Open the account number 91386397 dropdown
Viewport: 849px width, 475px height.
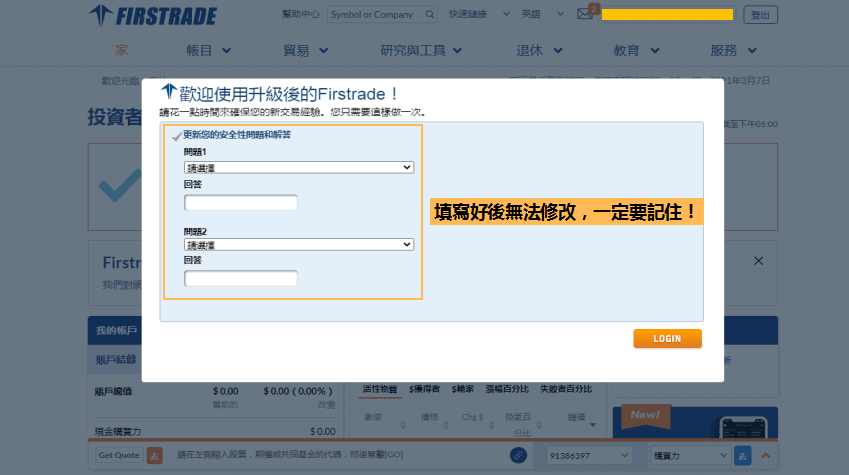coord(588,456)
